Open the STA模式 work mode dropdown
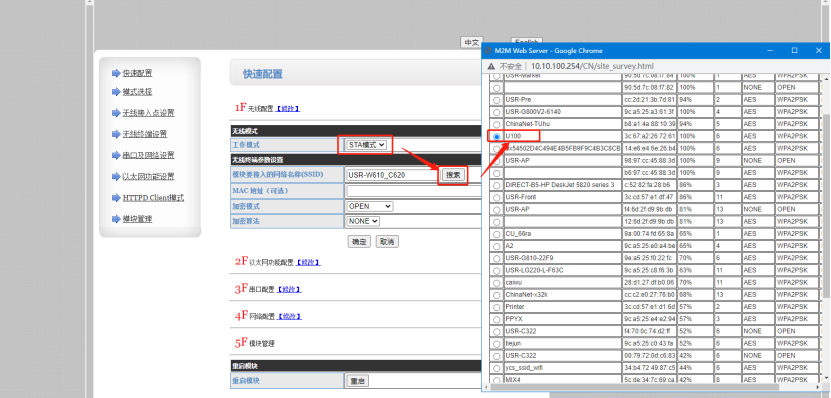This screenshot has height=398, width=831. (366, 144)
